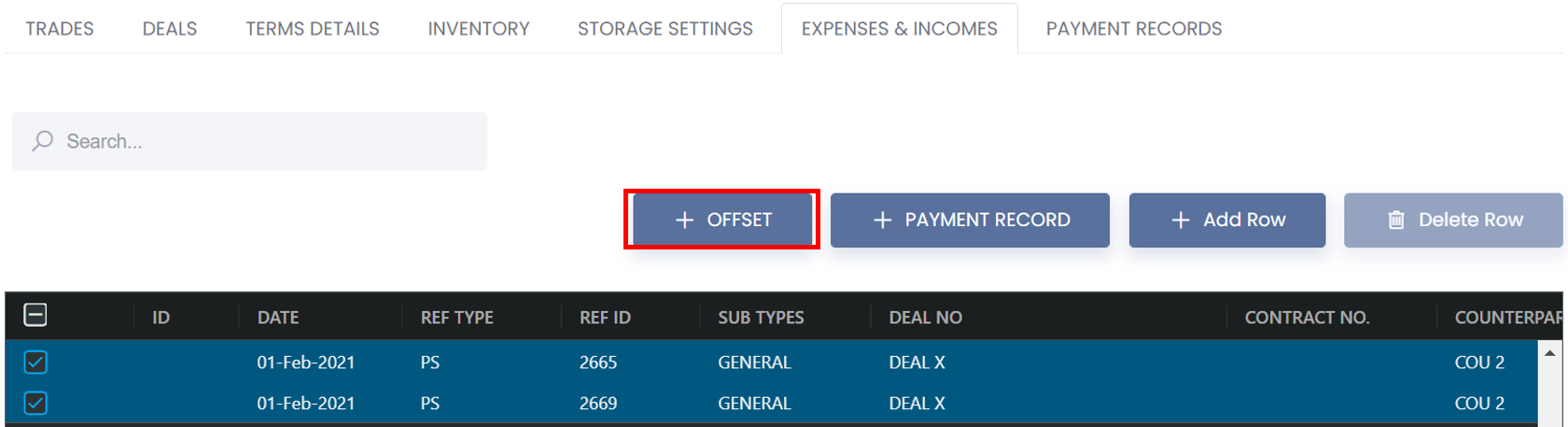The image size is (1568, 427).
Task: Open the INVENTORY tab
Action: (479, 29)
